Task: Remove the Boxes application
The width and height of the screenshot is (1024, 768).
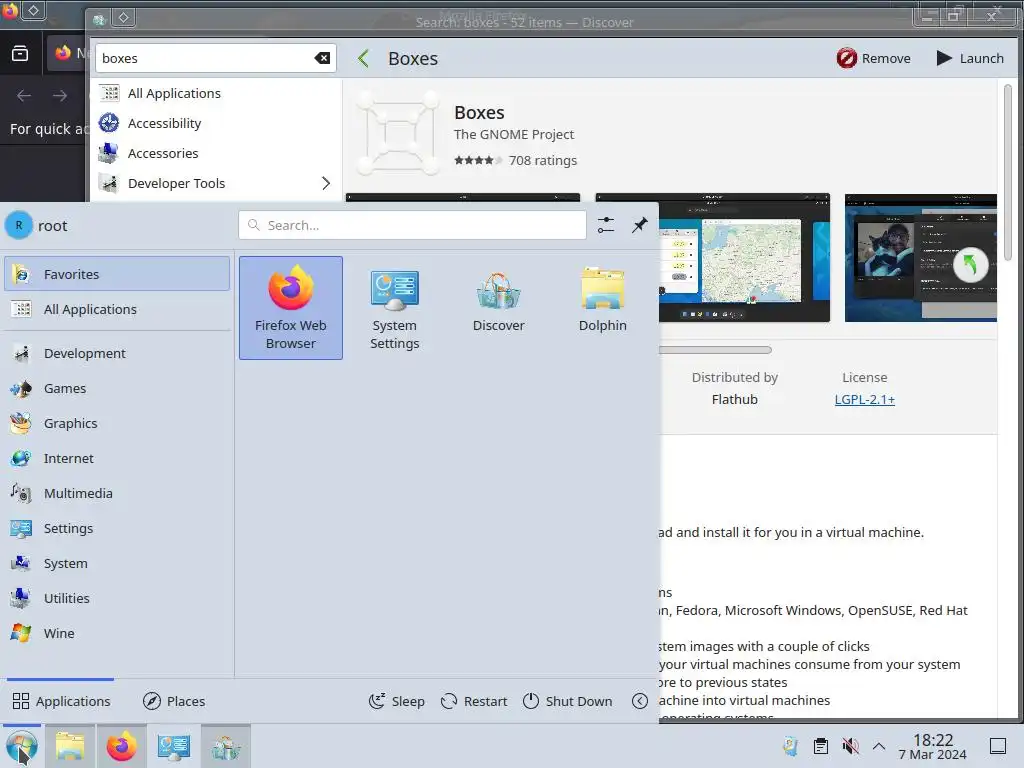Action: pos(873,58)
